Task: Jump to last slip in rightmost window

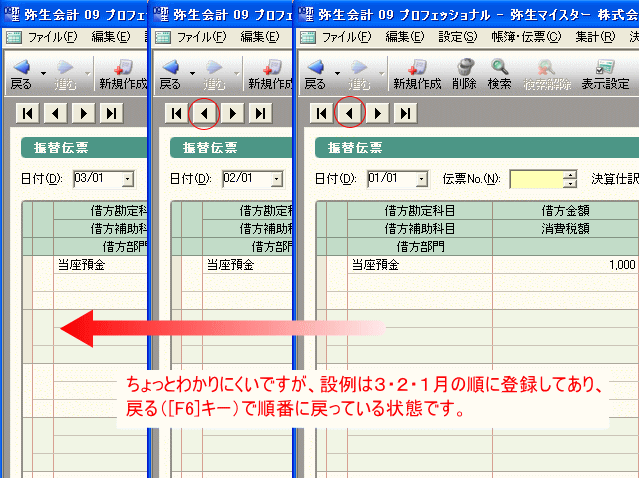Action: point(405,113)
